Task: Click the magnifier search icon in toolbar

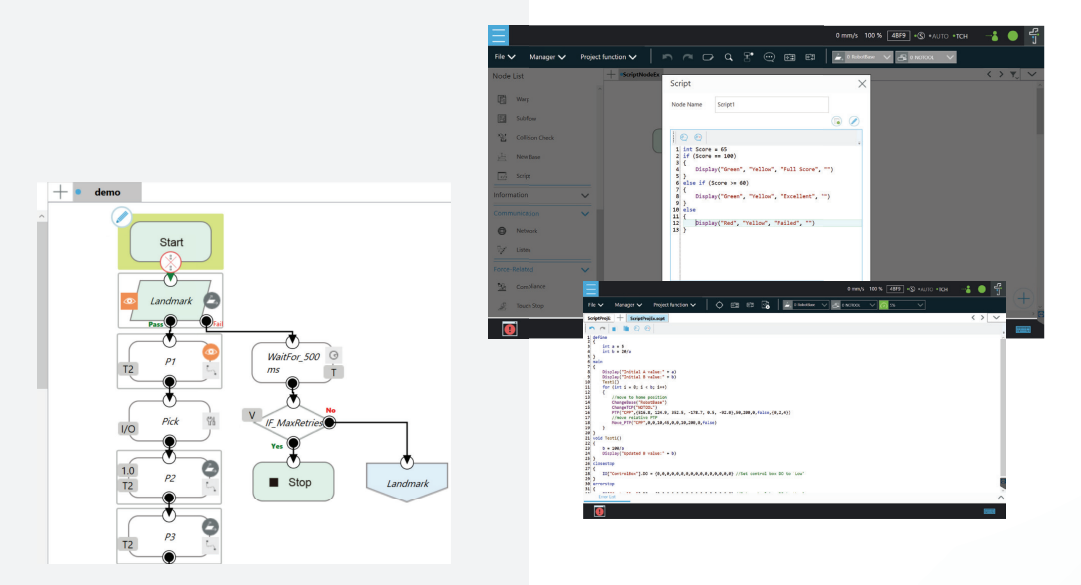Action: [729, 57]
